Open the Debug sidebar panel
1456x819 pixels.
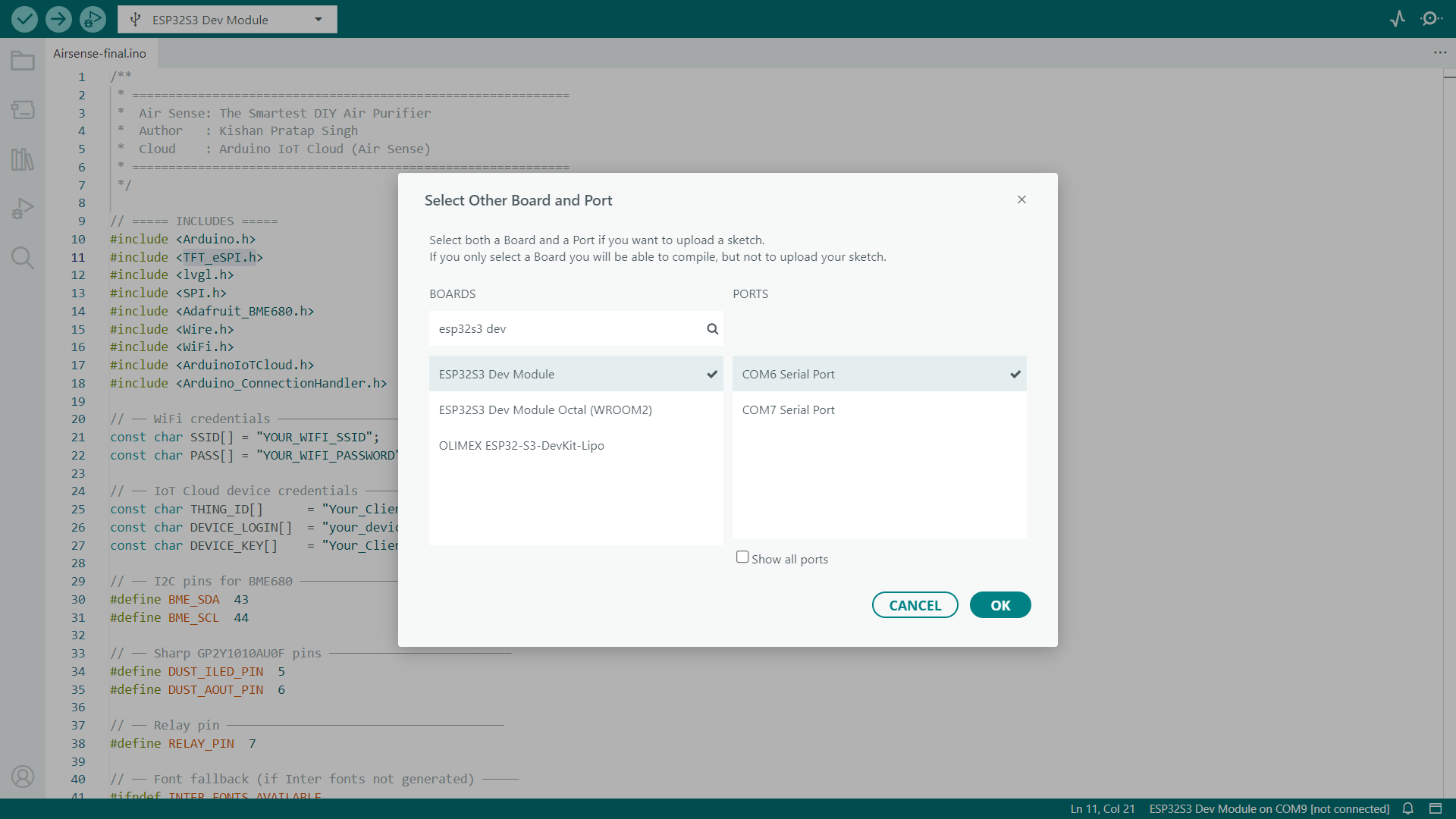(x=23, y=209)
